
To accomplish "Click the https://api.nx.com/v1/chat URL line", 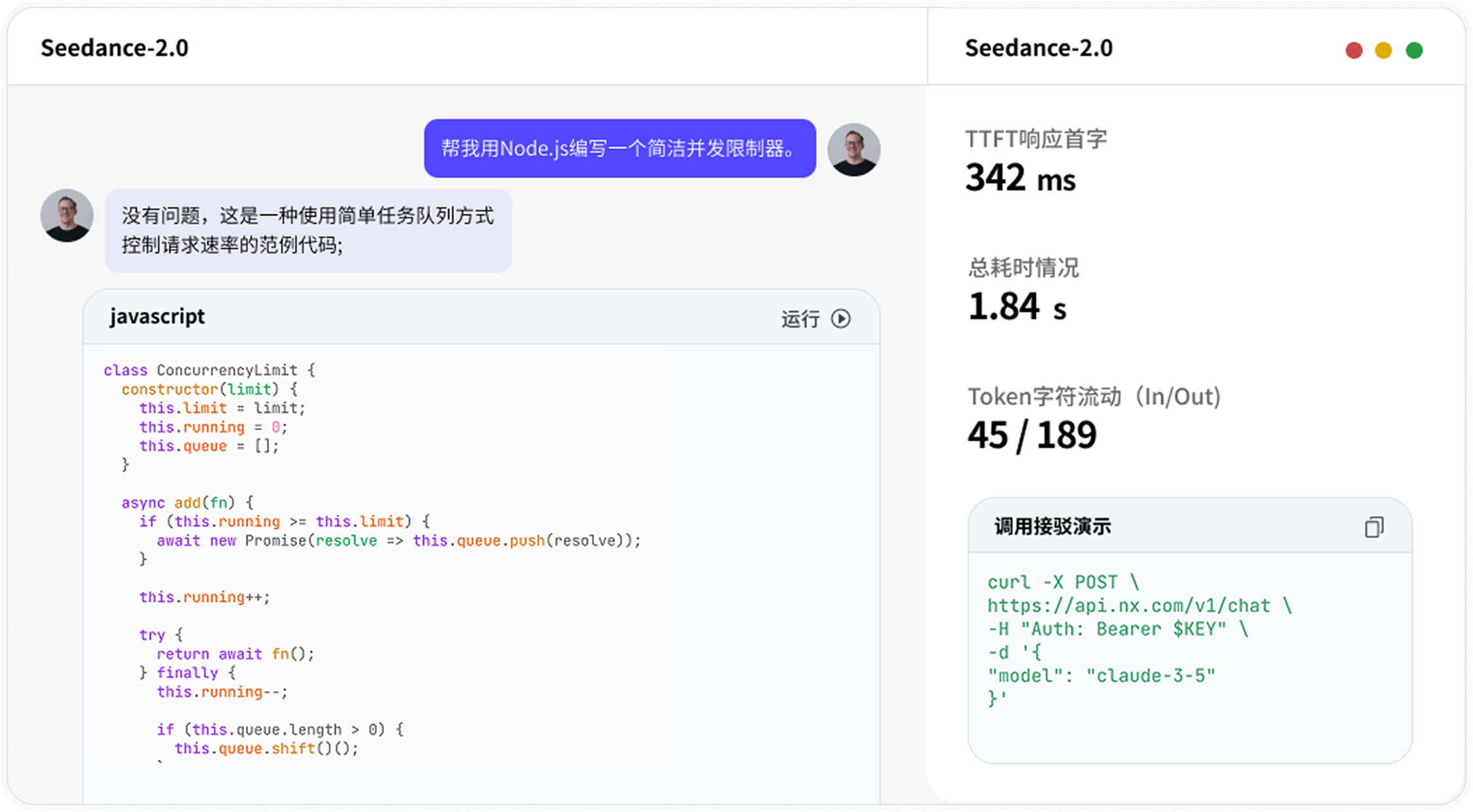I will 1139,605.
